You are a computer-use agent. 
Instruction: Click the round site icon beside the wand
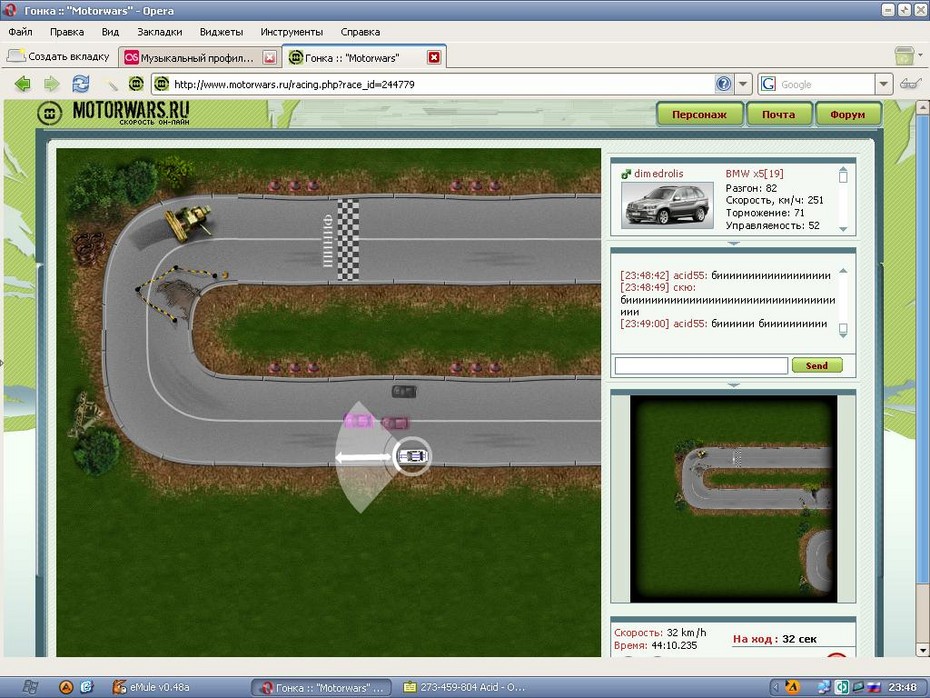pyautogui.click(x=136, y=84)
